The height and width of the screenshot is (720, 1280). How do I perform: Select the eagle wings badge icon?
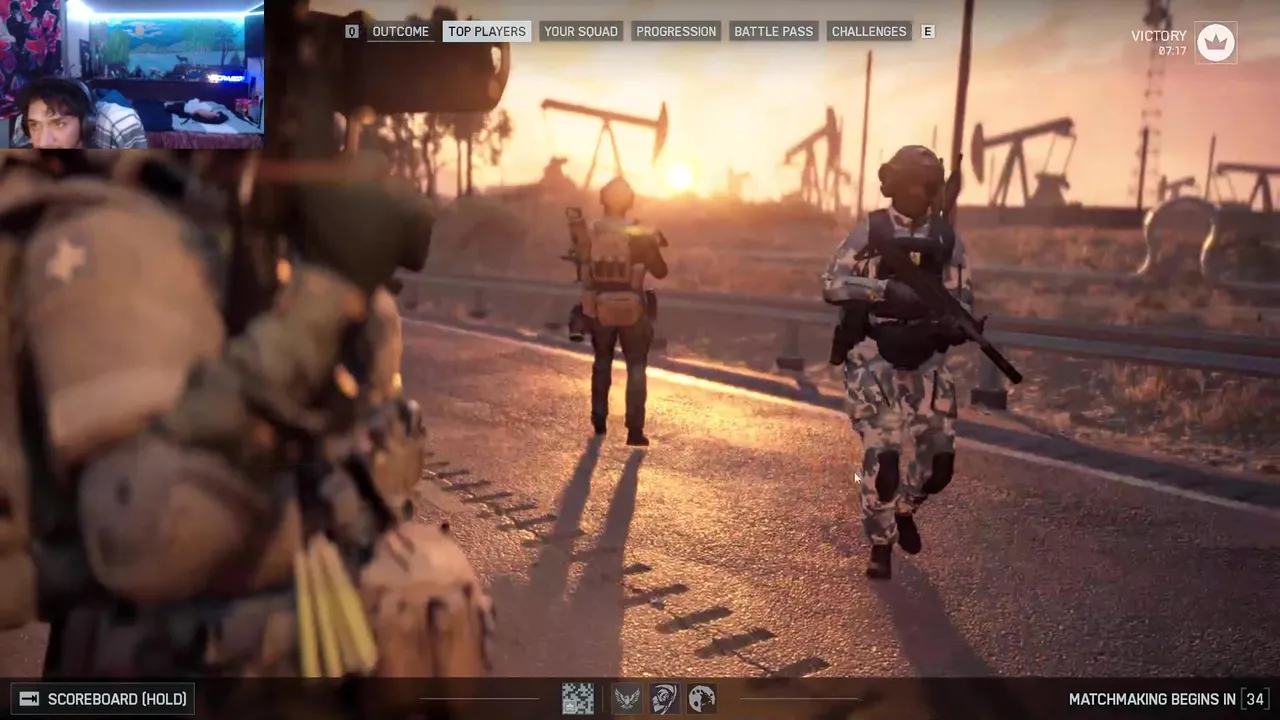point(626,698)
